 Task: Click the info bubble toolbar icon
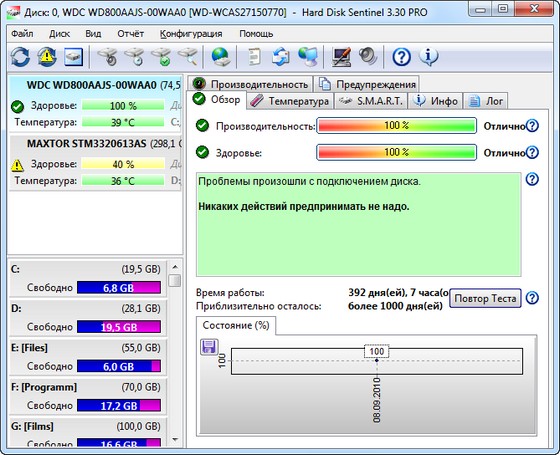point(429,56)
